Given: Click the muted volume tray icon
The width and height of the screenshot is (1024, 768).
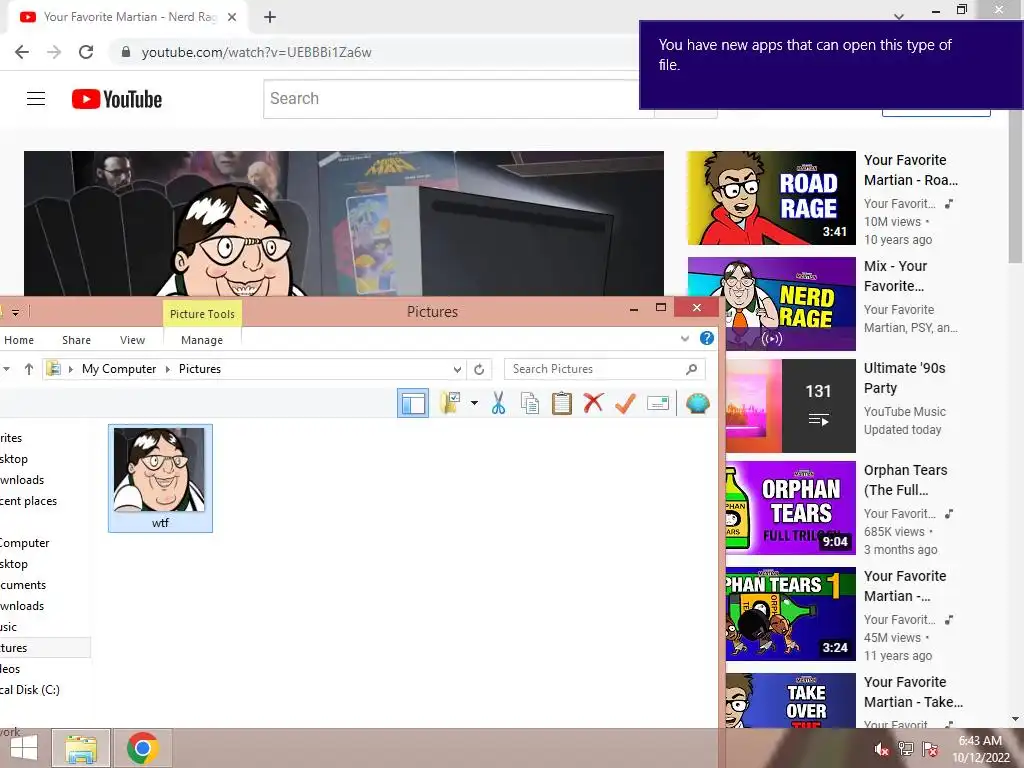Looking at the screenshot, I should 881,749.
